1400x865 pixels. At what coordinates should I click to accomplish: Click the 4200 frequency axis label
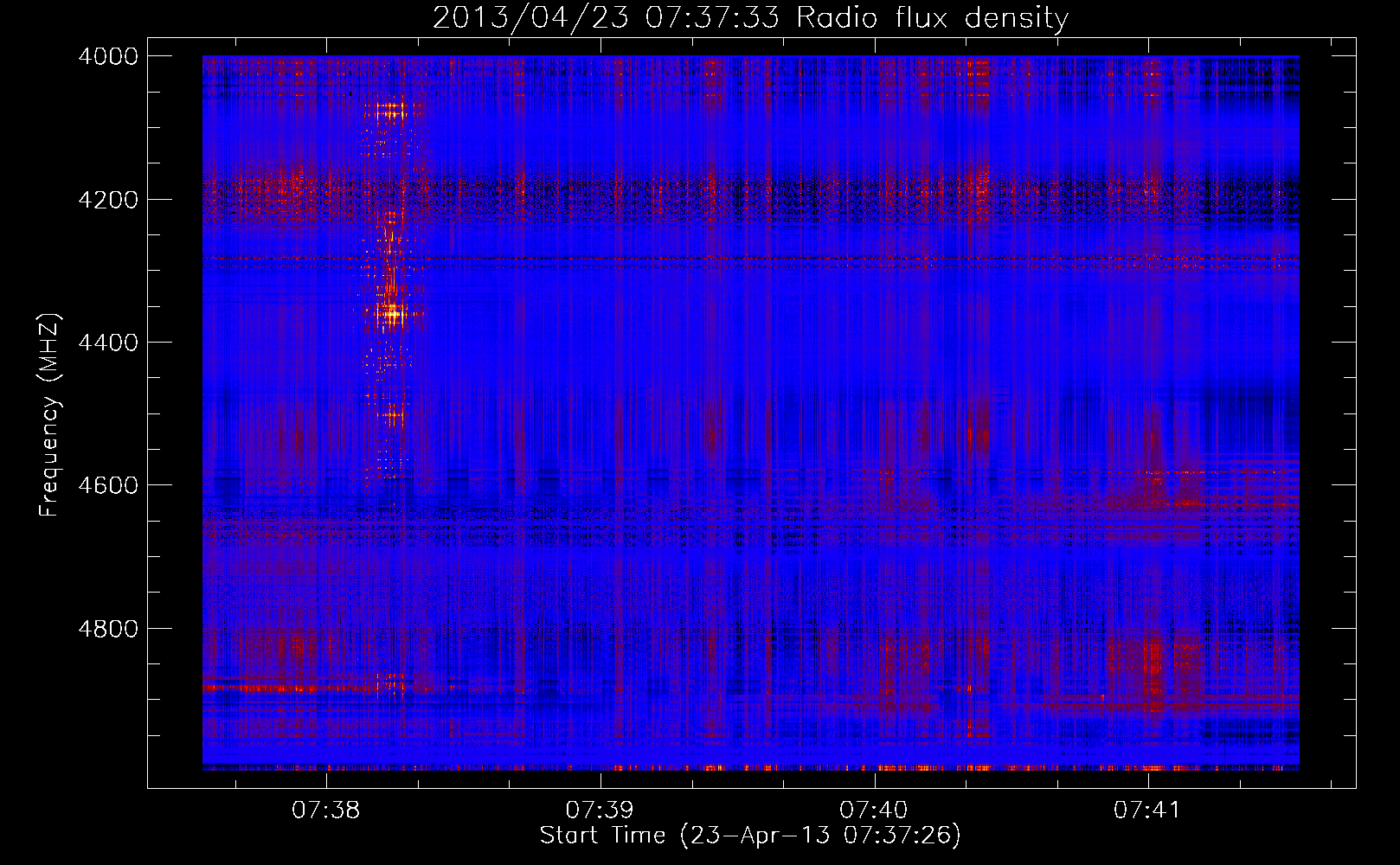coord(108,199)
